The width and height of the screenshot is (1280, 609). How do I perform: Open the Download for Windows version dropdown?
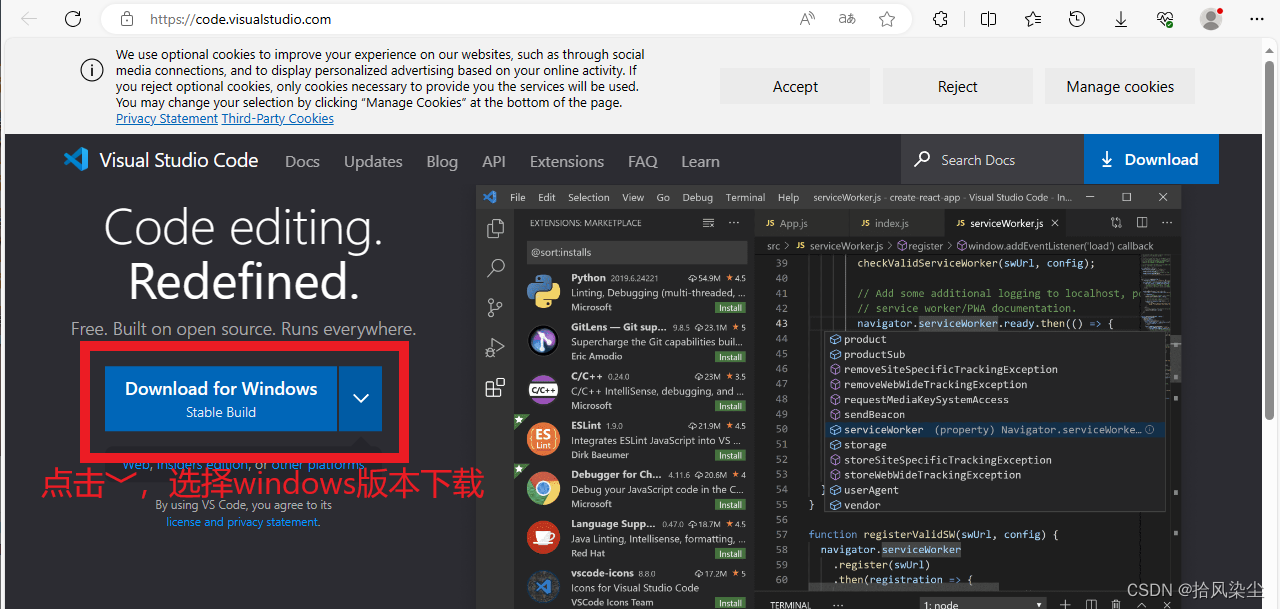tap(360, 398)
